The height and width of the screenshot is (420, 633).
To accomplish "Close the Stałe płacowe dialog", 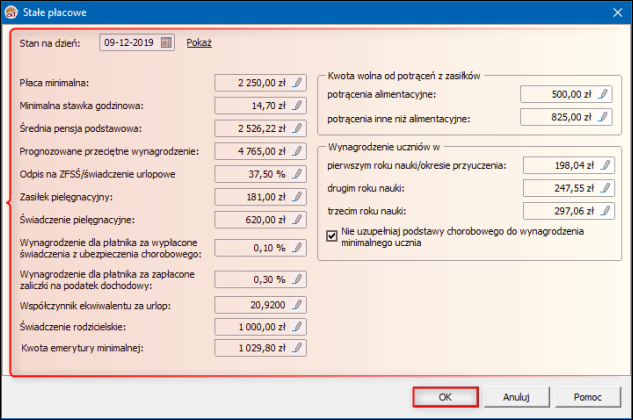I will 617,13.
